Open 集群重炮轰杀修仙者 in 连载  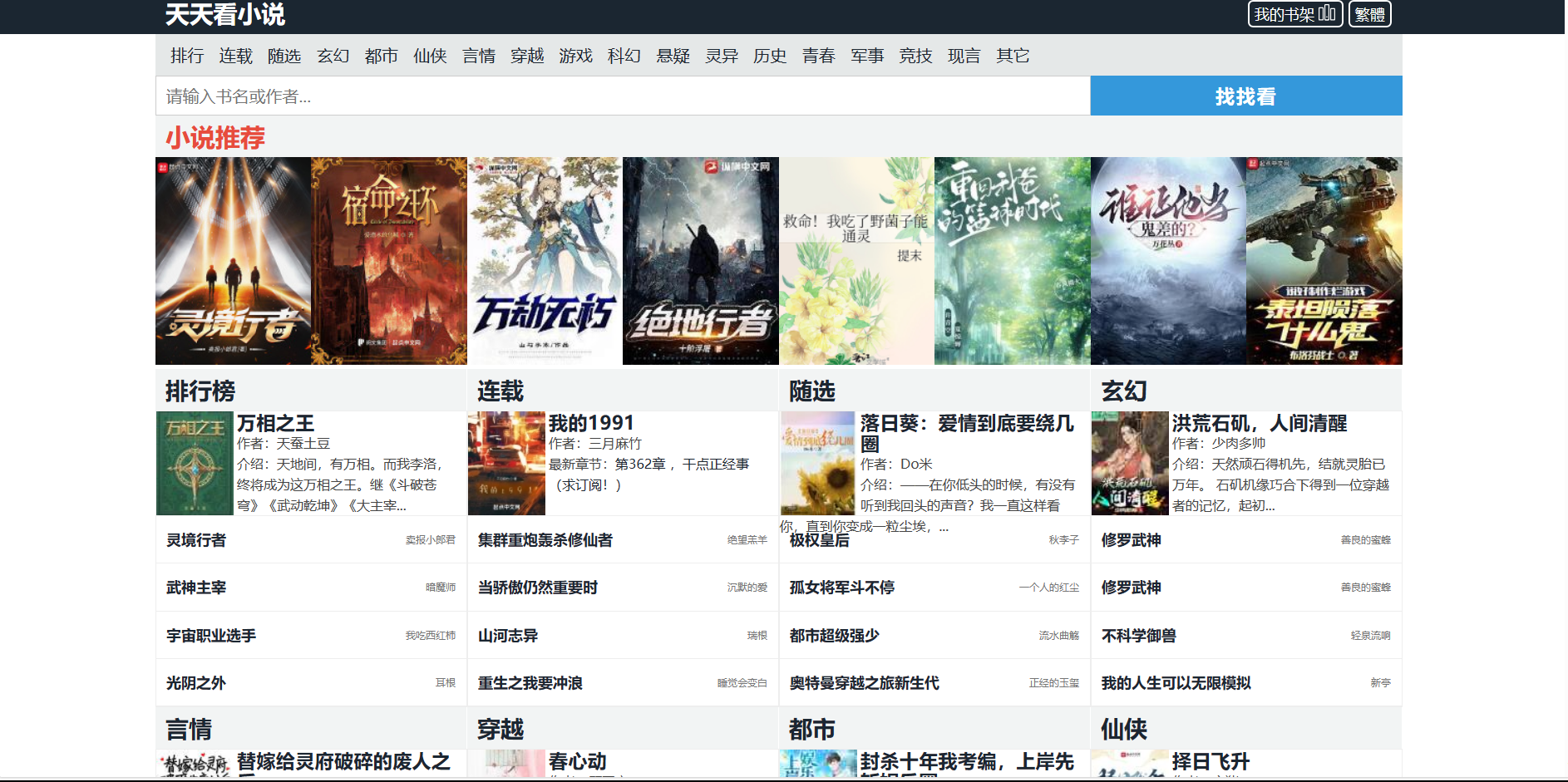545,540
